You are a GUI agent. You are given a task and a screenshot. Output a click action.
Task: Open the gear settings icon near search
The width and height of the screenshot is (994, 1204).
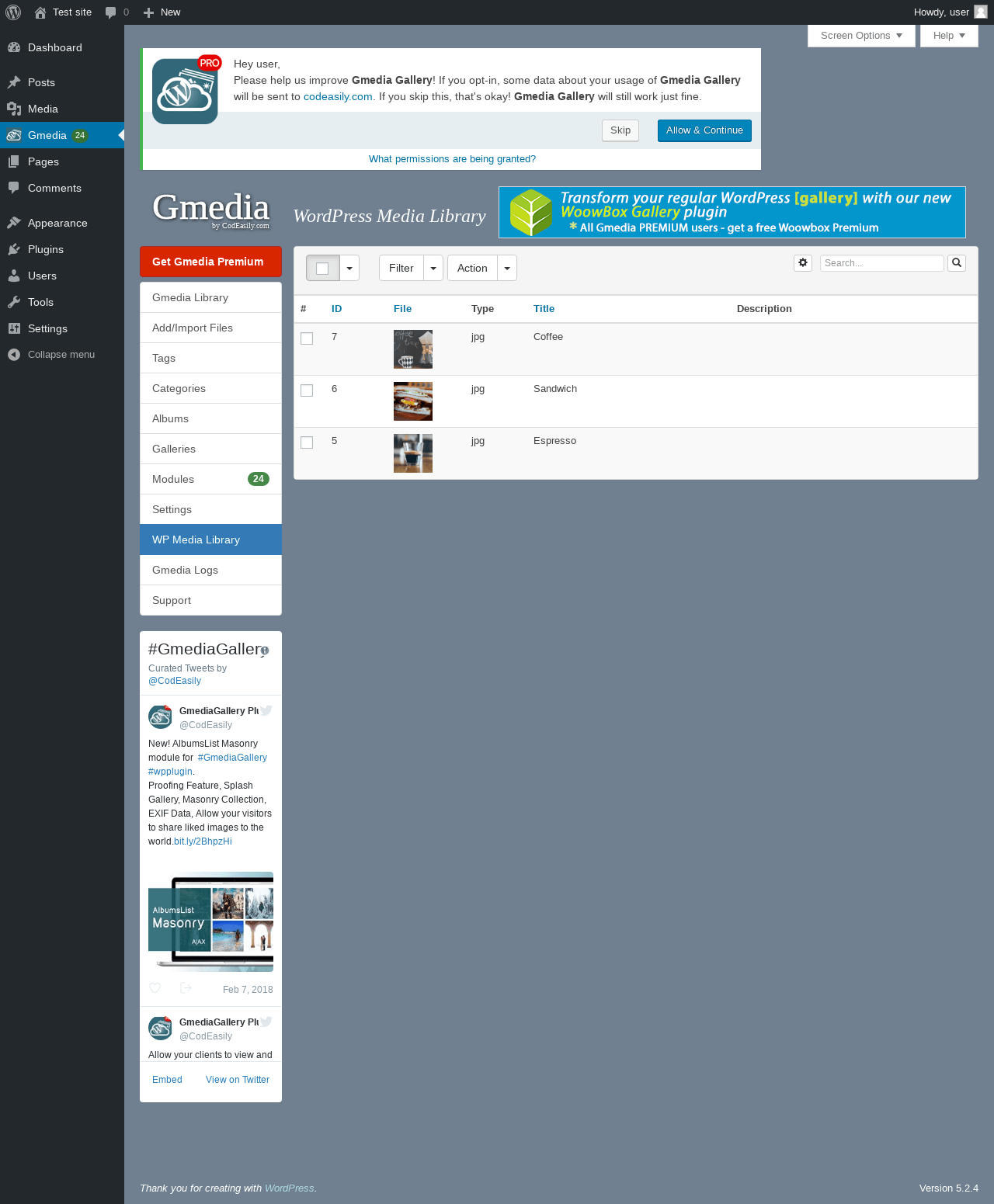(803, 263)
